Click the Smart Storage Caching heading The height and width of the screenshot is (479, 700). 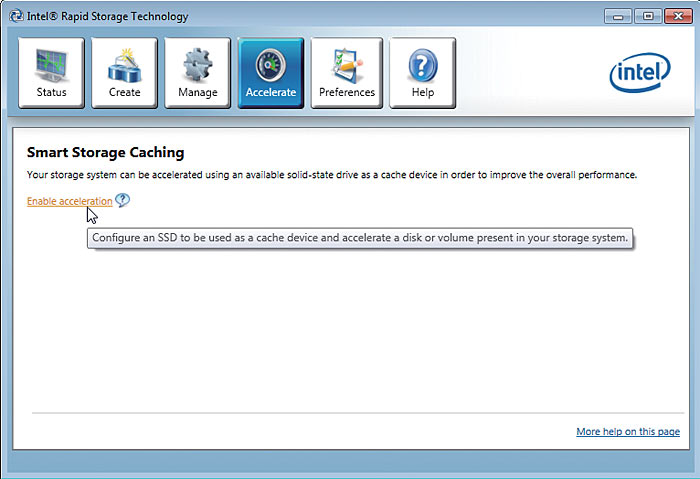pos(105,152)
